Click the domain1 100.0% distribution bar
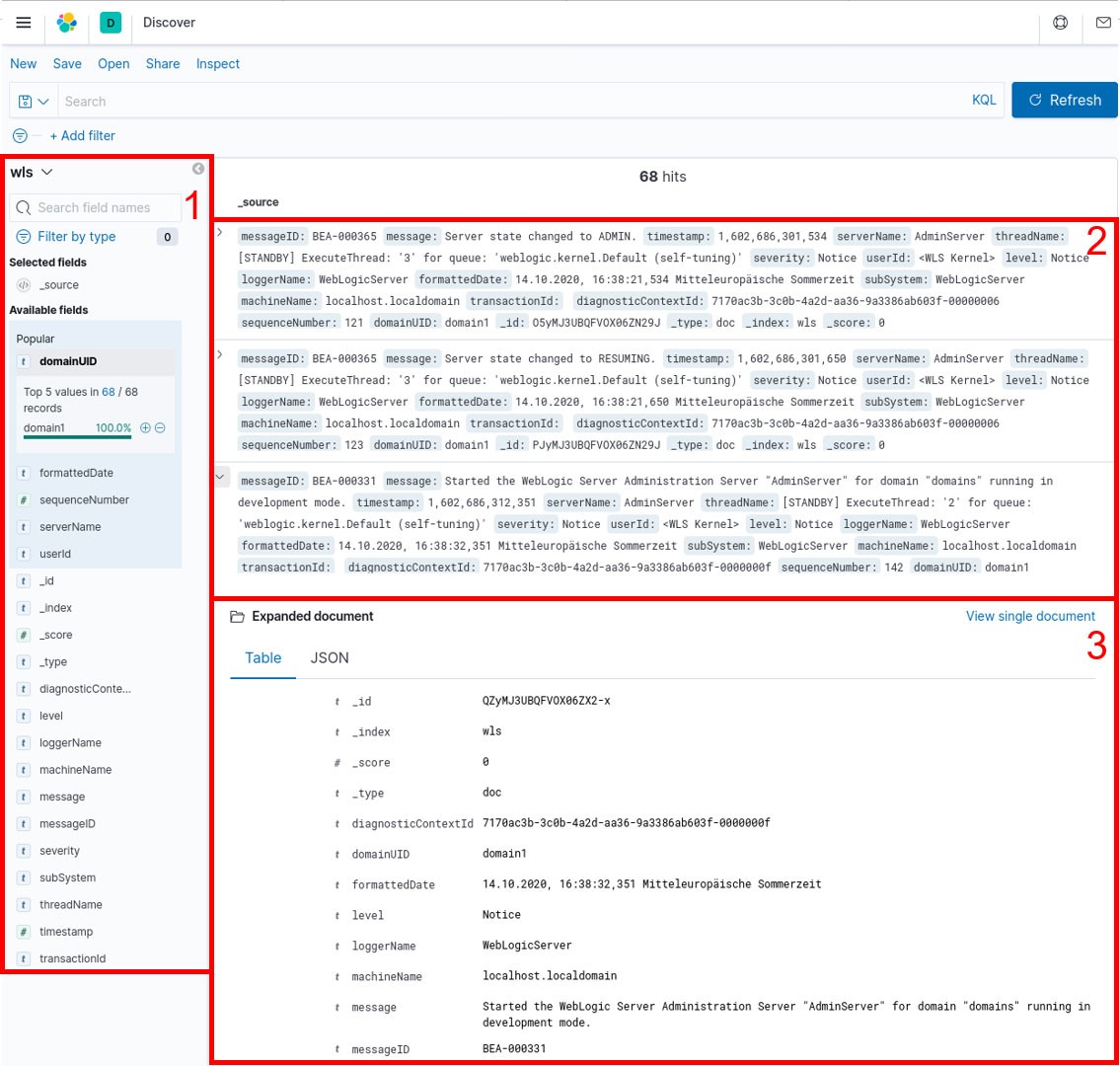This screenshot has height=1066, width=1120. [x=77, y=436]
